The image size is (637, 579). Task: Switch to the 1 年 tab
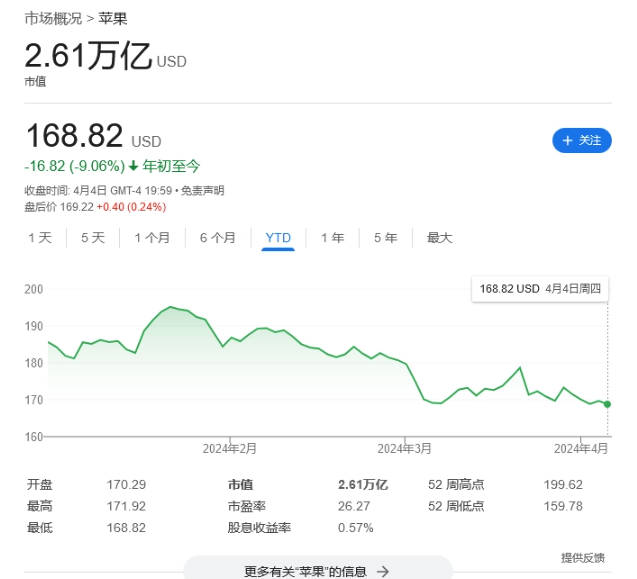tap(332, 238)
